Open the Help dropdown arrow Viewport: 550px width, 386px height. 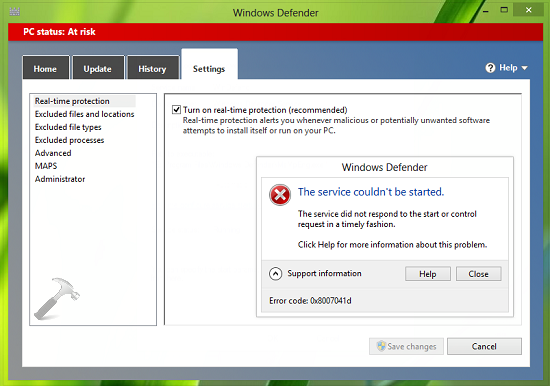pos(524,68)
